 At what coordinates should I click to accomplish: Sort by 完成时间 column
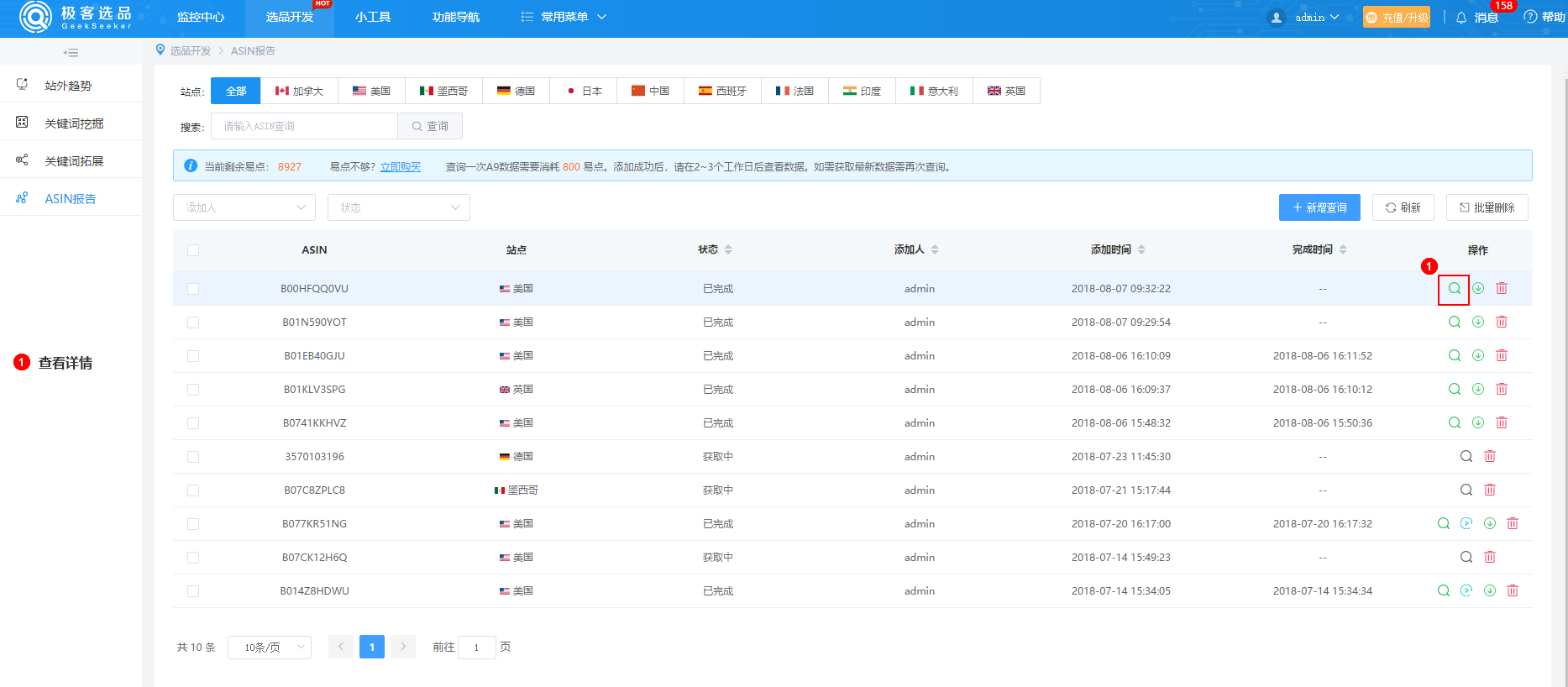[x=1343, y=249]
